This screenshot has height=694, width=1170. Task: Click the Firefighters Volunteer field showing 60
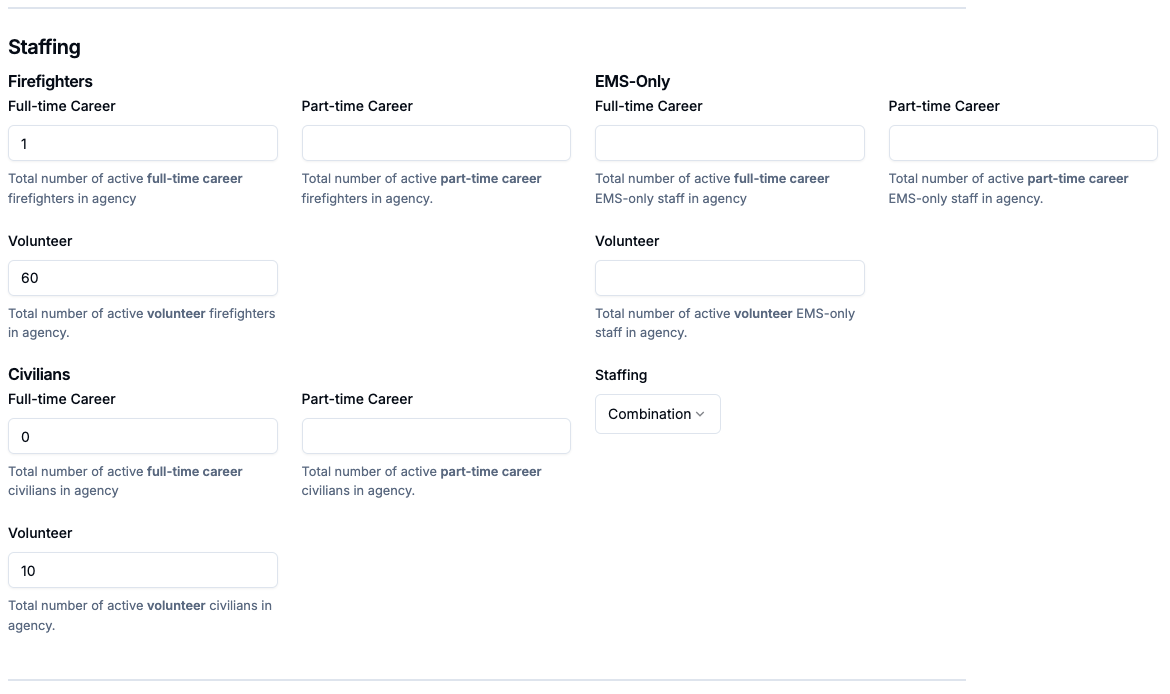143,278
